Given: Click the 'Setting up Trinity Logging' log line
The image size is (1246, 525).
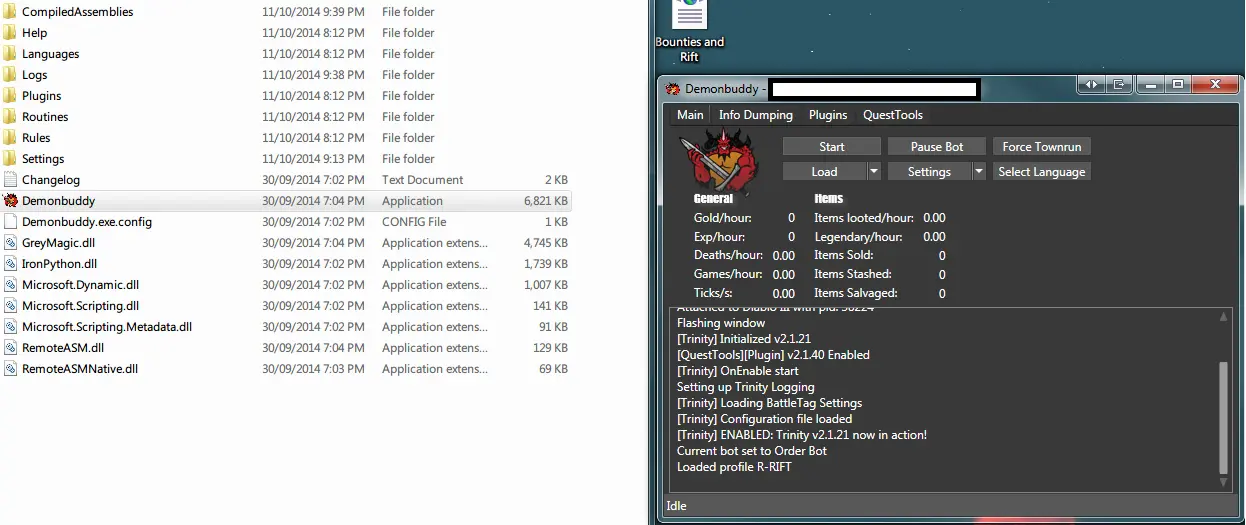Looking at the screenshot, I should pos(746,387).
